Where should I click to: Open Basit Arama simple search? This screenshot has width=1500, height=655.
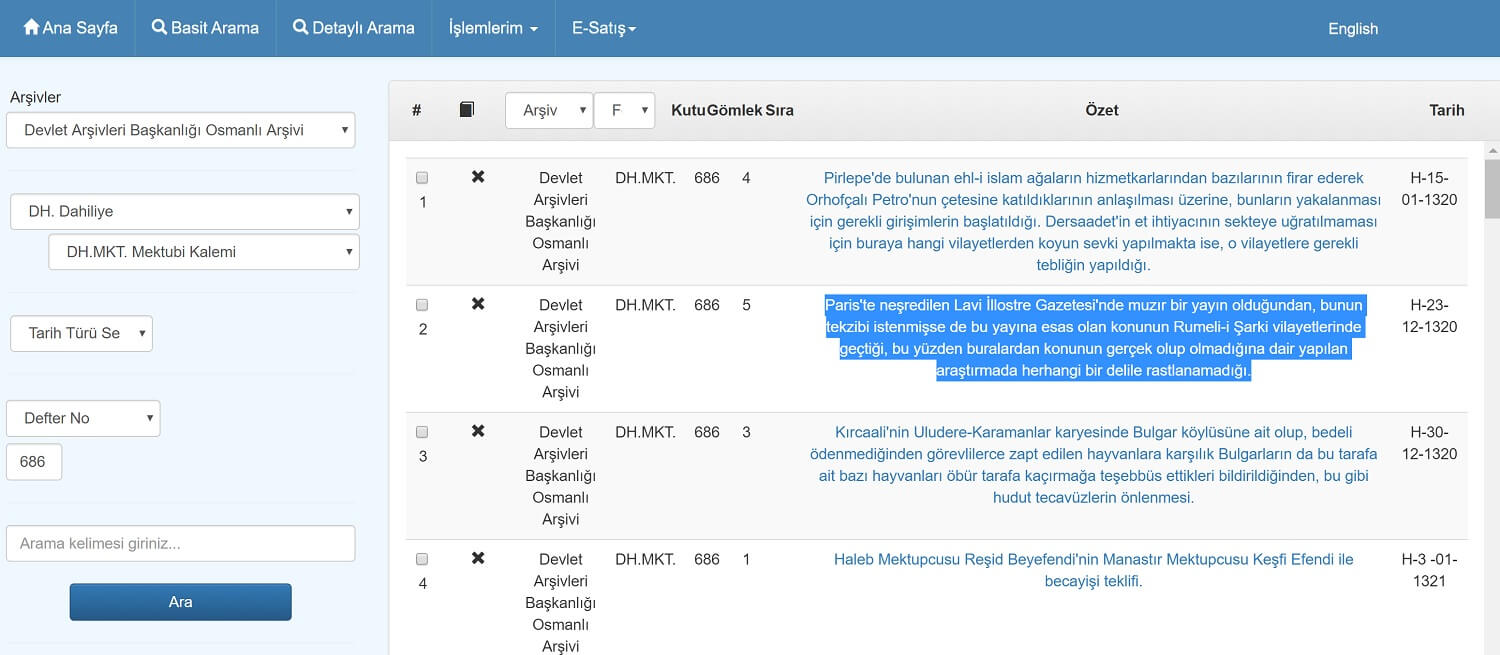pyautogui.click(x=205, y=28)
